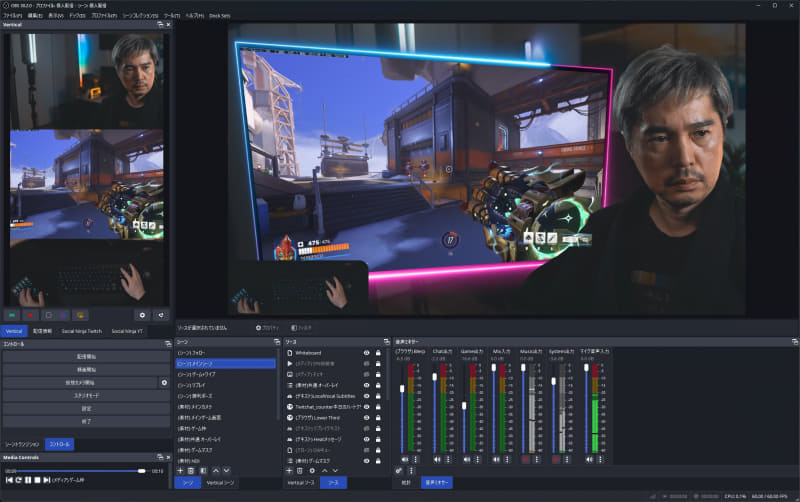Screen dimensions: 800x502
Task: Open scene filters icon in Scenes toolbar
Action: click(x=203, y=470)
